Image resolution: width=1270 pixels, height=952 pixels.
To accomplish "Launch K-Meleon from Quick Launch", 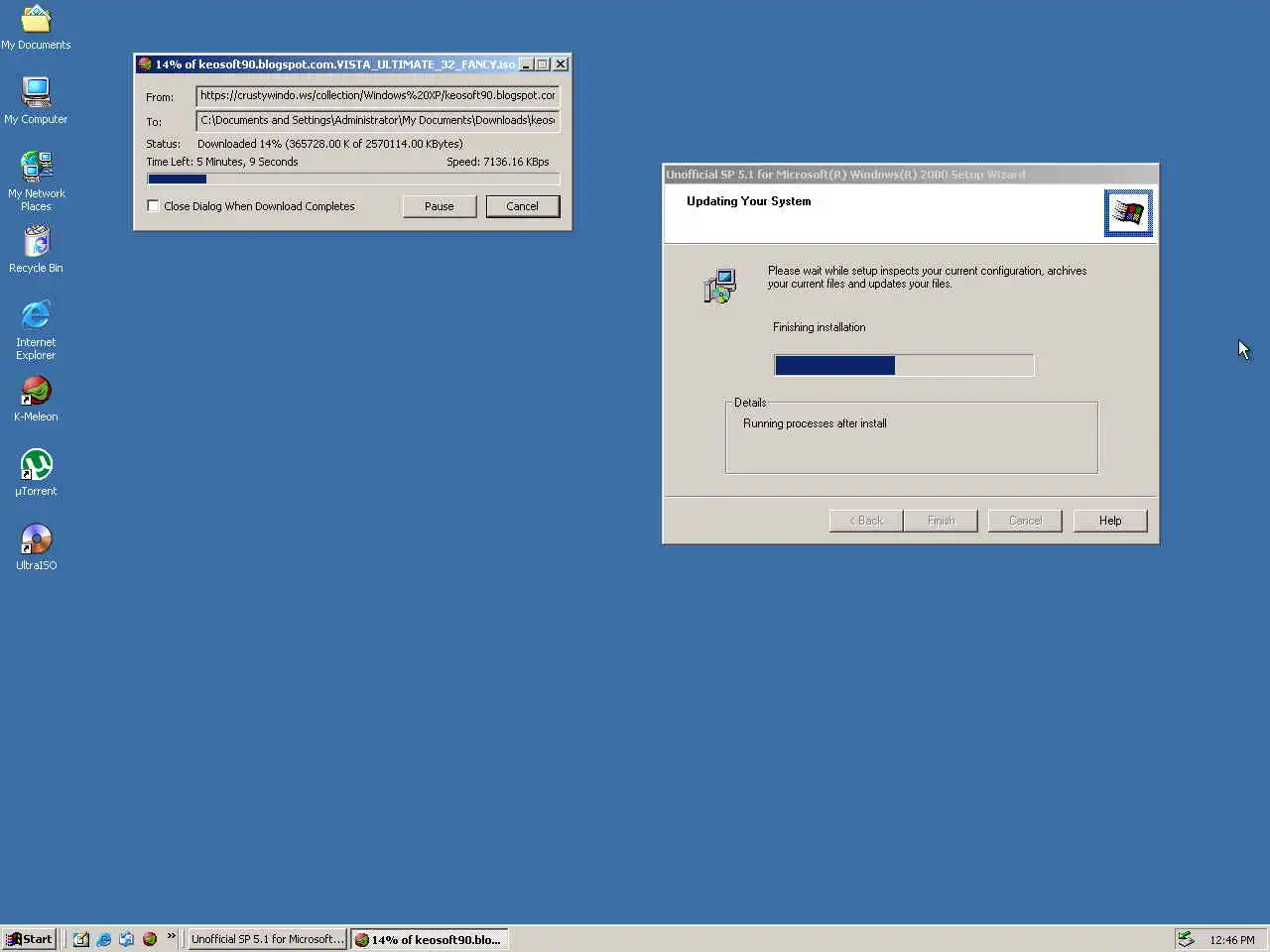I will (149, 939).
